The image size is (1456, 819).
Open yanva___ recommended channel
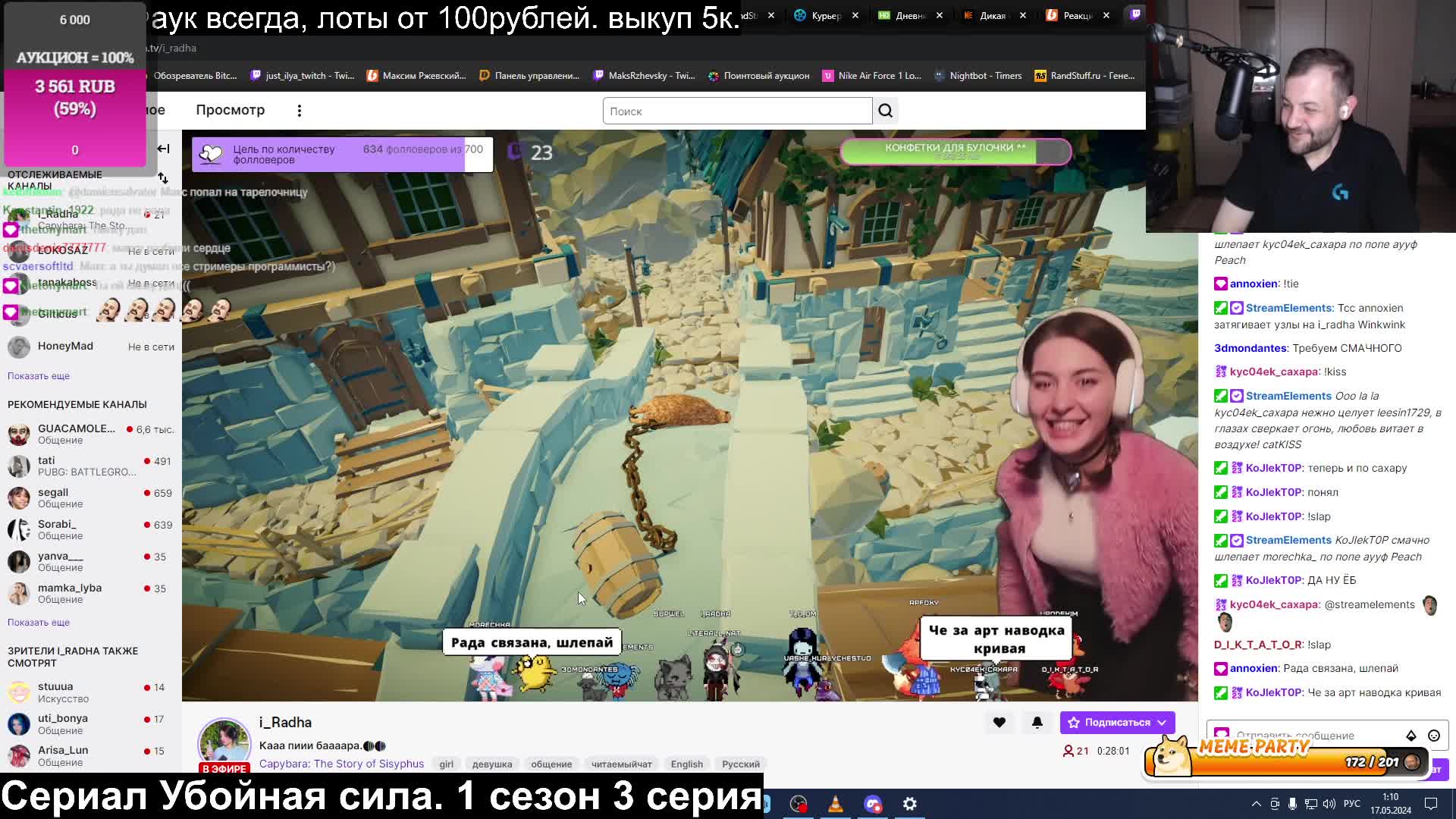tap(91, 561)
